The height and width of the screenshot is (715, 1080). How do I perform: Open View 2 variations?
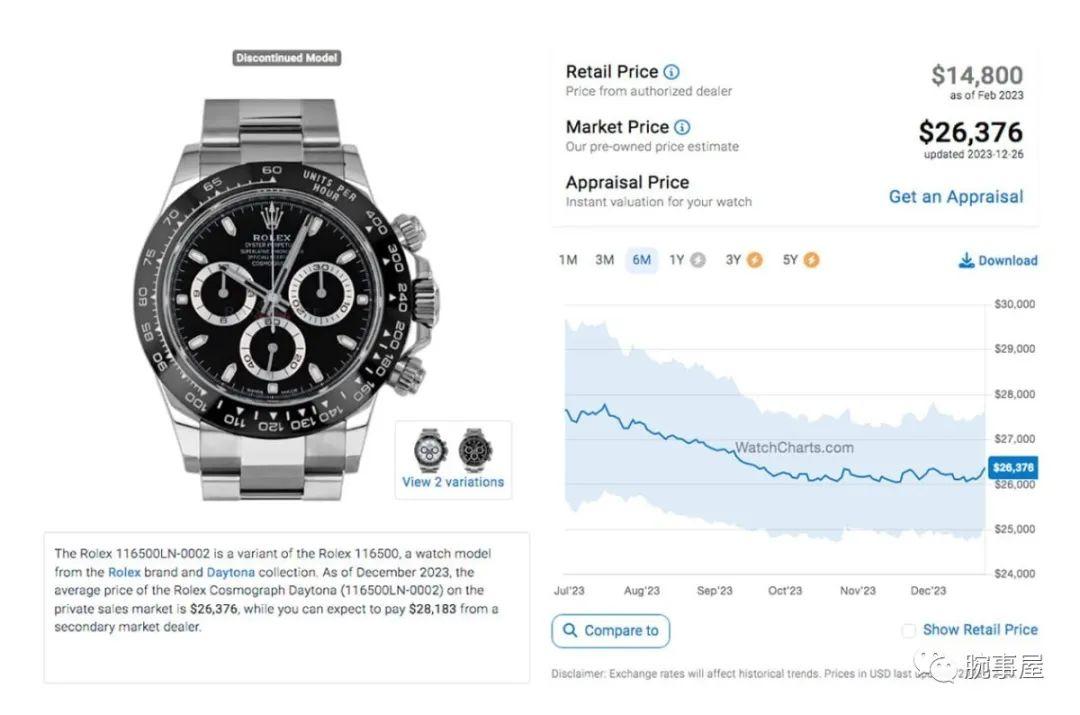pos(453,482)
